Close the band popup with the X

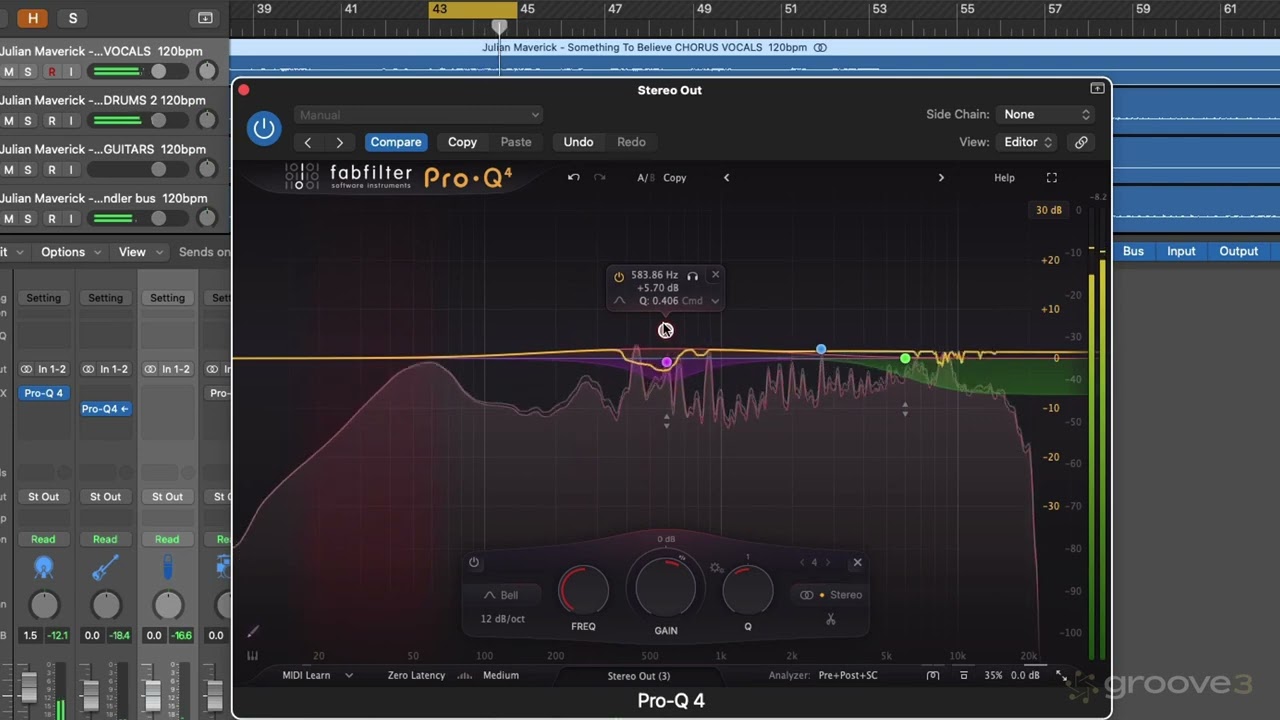715,275
